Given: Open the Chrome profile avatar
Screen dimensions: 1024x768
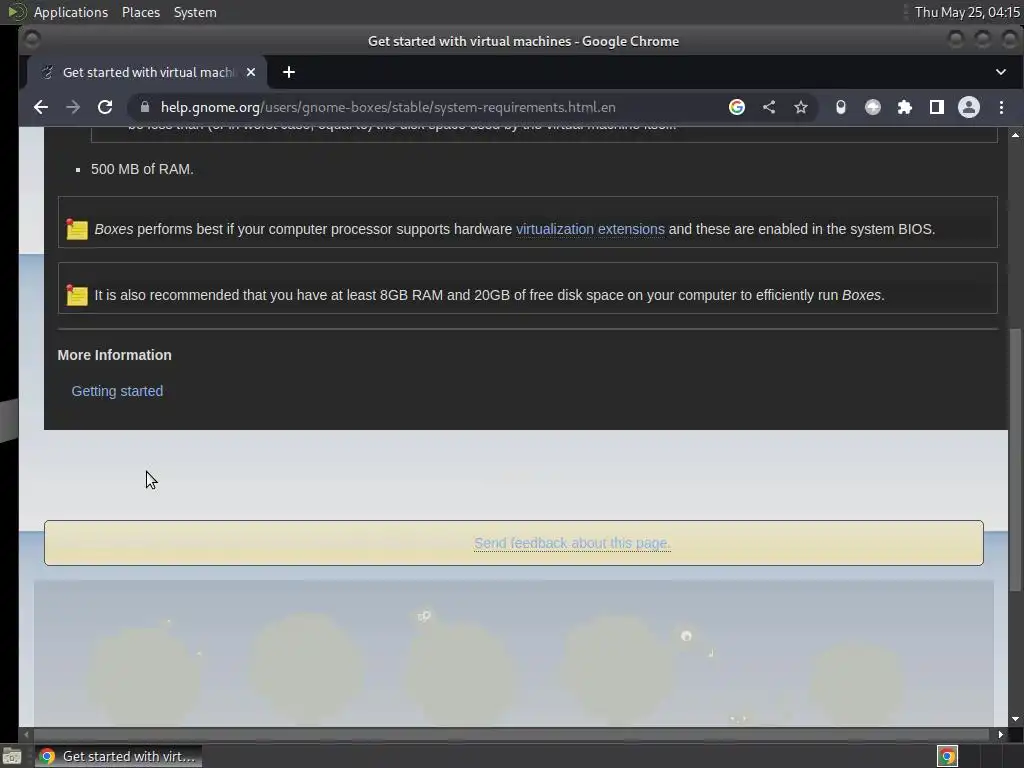Looking at the screenshot, I should click(x=968, y=107).
